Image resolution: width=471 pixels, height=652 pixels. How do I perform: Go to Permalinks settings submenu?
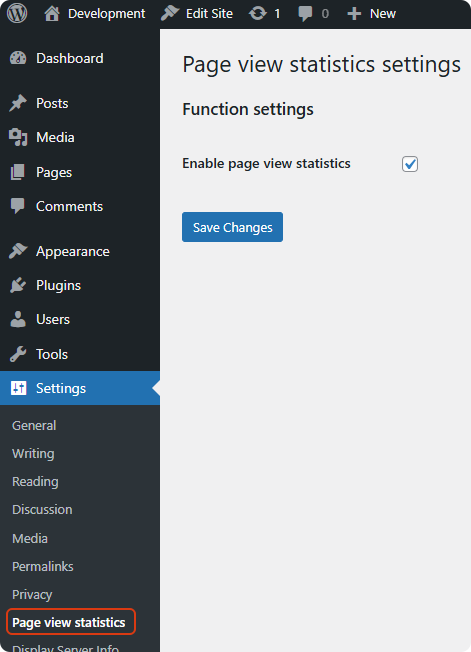click(x=42, y=566)
